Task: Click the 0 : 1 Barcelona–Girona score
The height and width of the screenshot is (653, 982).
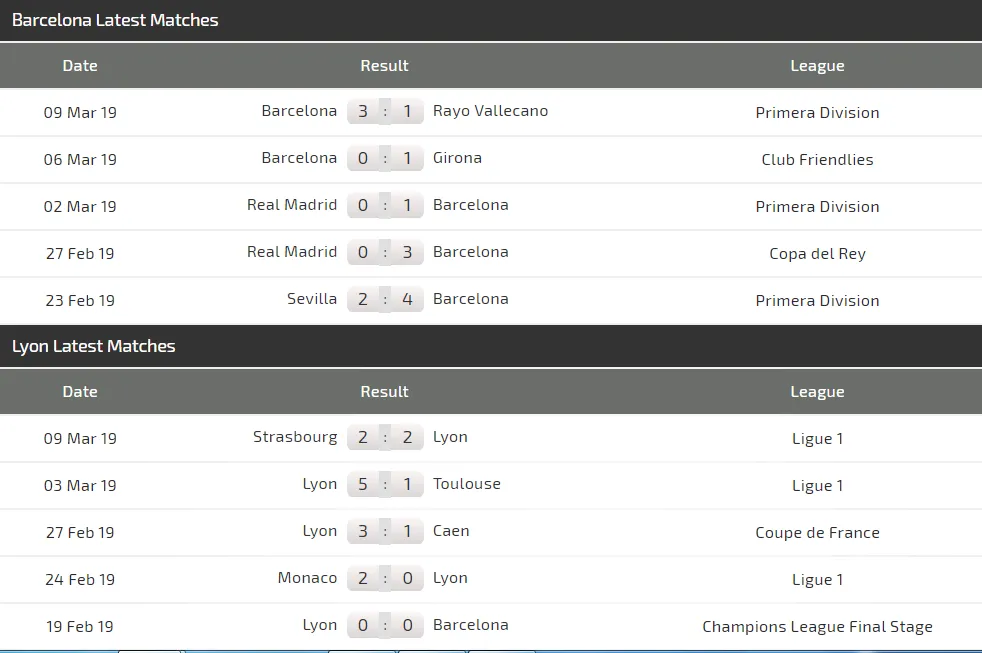Action: click(x=385, y=159)
